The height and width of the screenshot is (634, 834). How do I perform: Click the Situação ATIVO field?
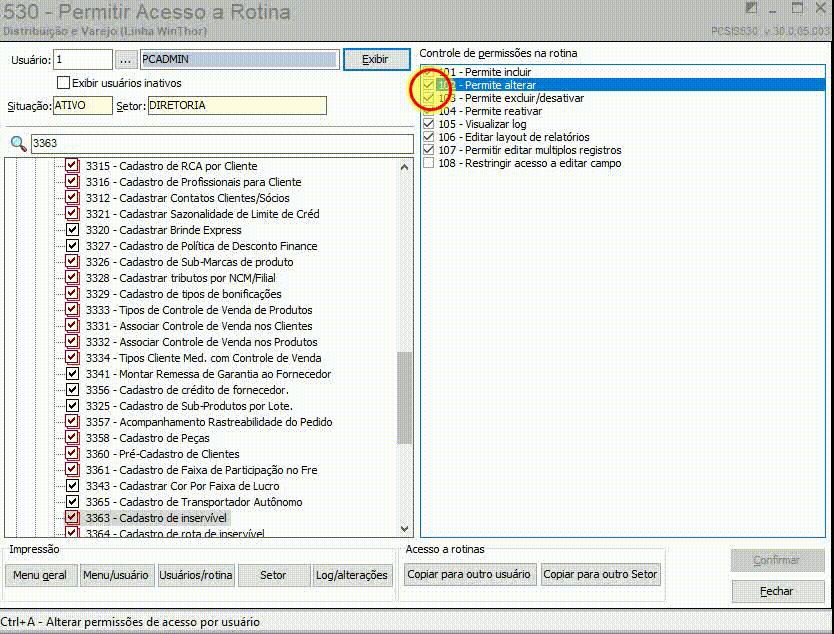[x=83, y=106]
